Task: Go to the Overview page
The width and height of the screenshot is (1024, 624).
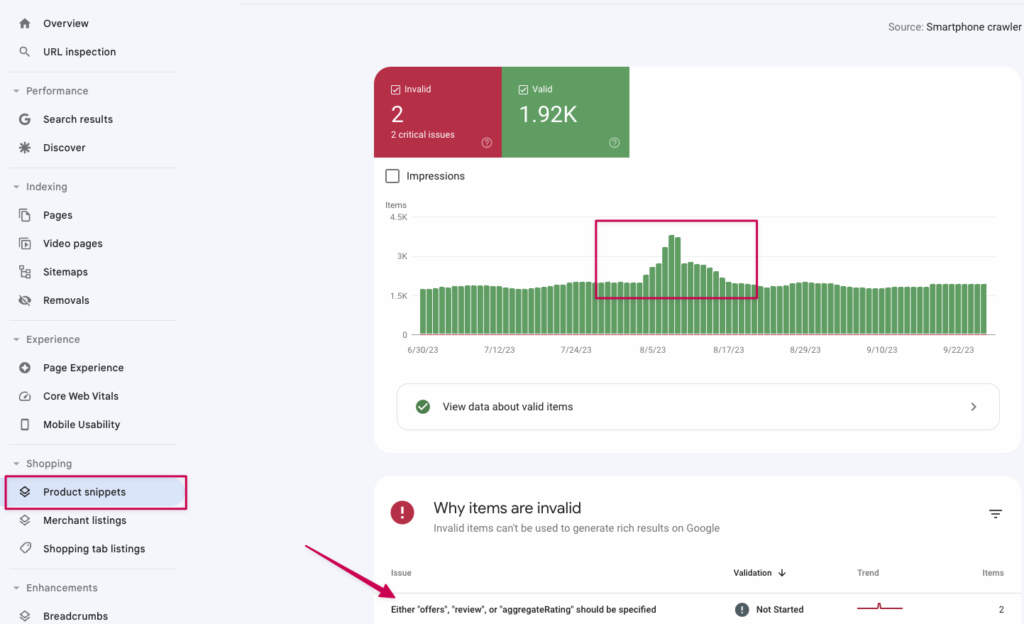Action: click(66, 23)
